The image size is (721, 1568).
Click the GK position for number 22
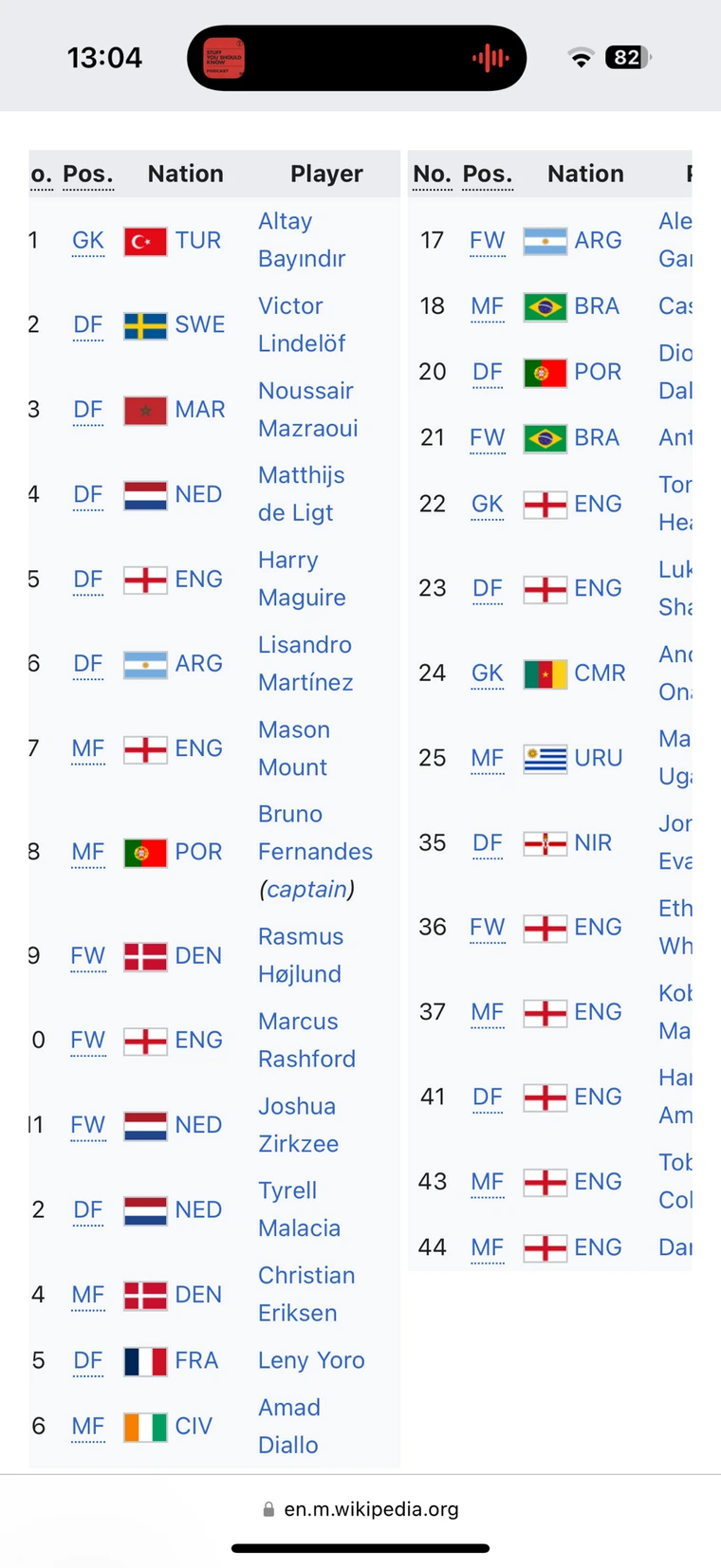coord(487,504)
